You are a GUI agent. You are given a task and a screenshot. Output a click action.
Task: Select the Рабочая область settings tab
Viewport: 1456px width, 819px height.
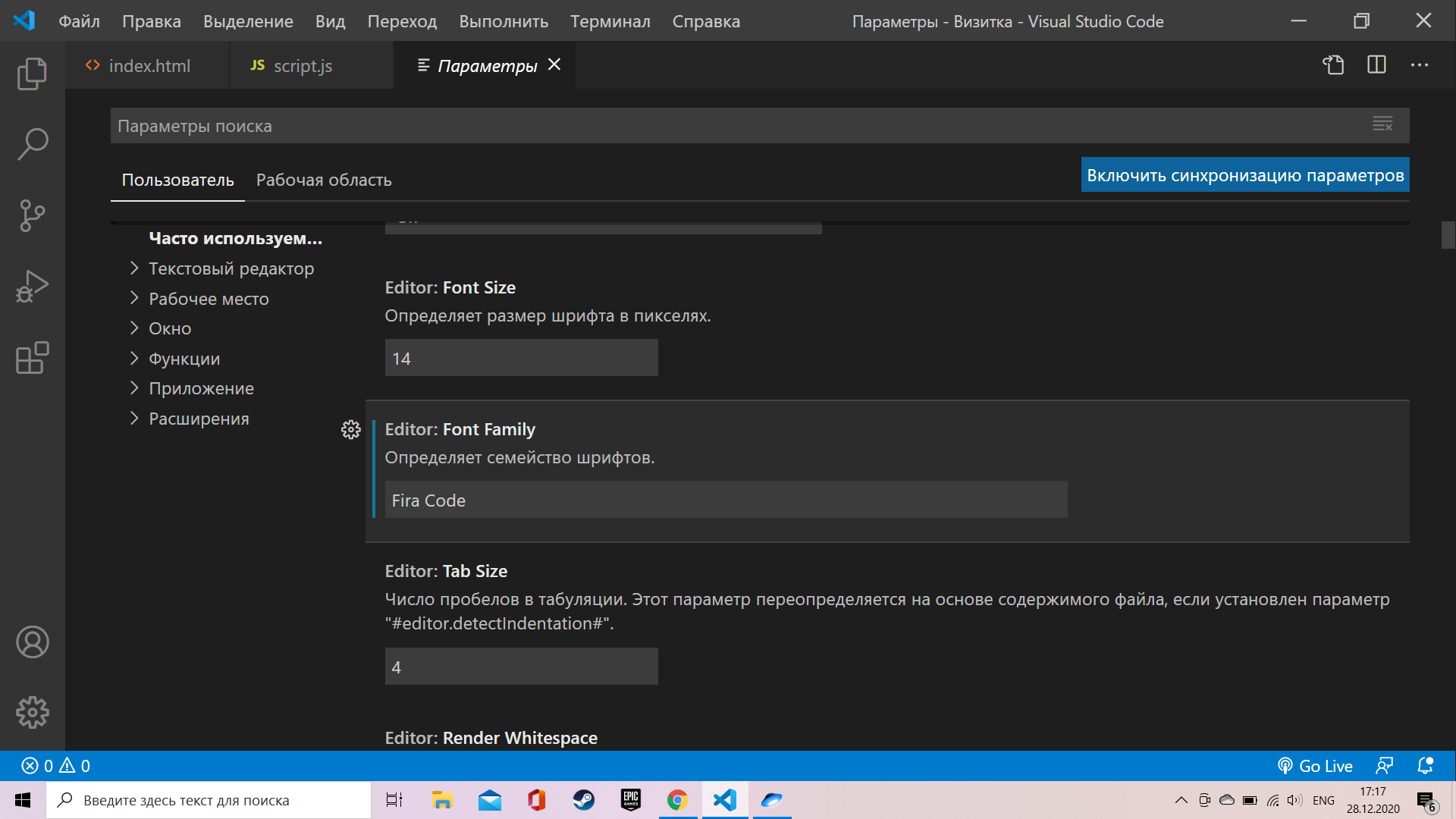point(324,180)
